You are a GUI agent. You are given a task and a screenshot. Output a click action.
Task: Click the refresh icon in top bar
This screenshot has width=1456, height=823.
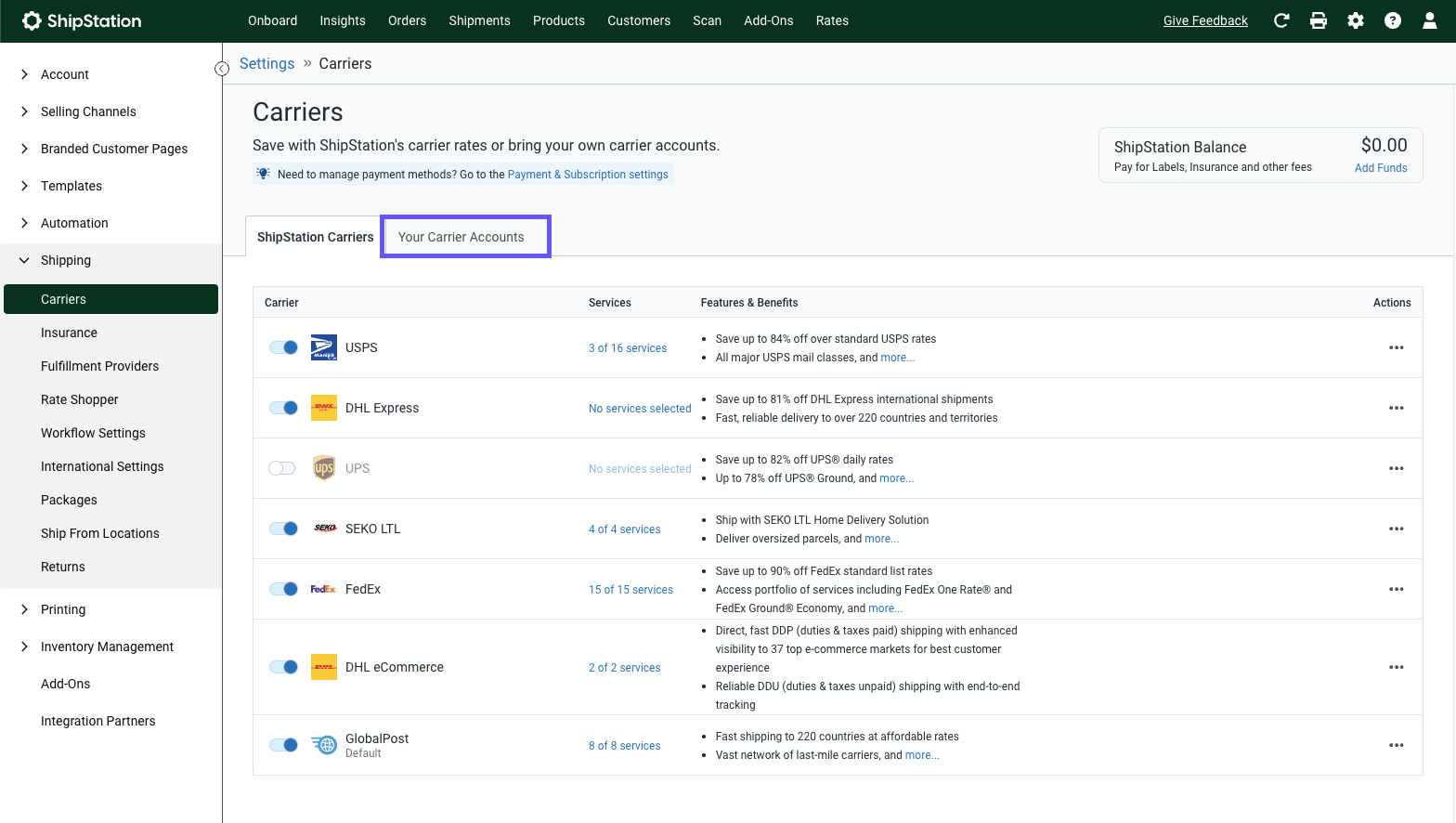pyautogui.click(x=1281, y=20)
